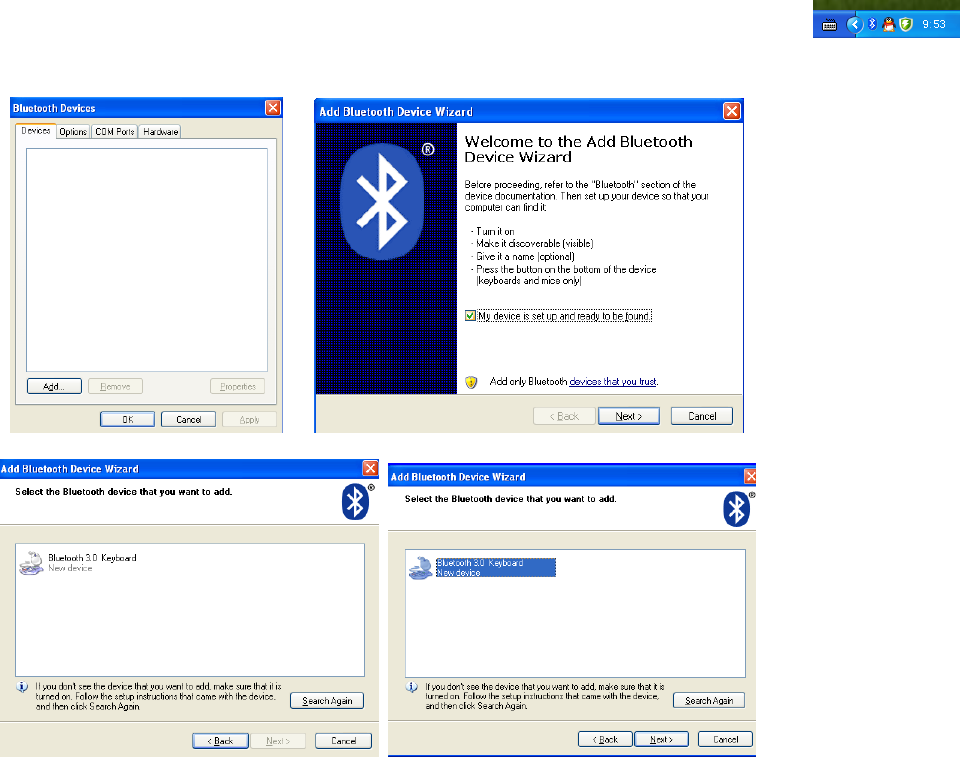Click info icon in bottom-right wizard
The image size is (960, 757).
[x=412, y=687]
